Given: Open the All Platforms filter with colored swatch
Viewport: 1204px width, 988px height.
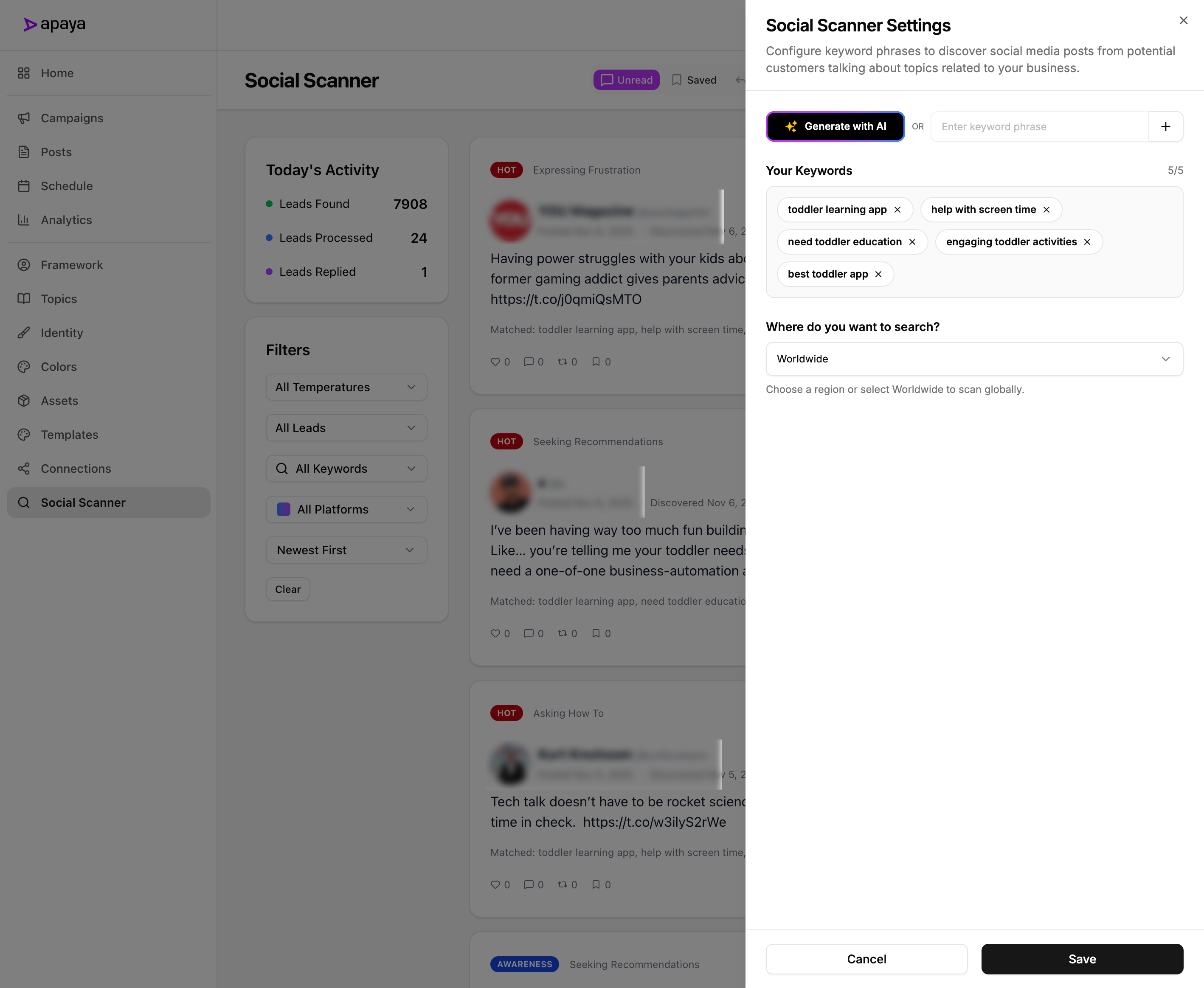Looking at the screenshot, I should tap(346, 509).
